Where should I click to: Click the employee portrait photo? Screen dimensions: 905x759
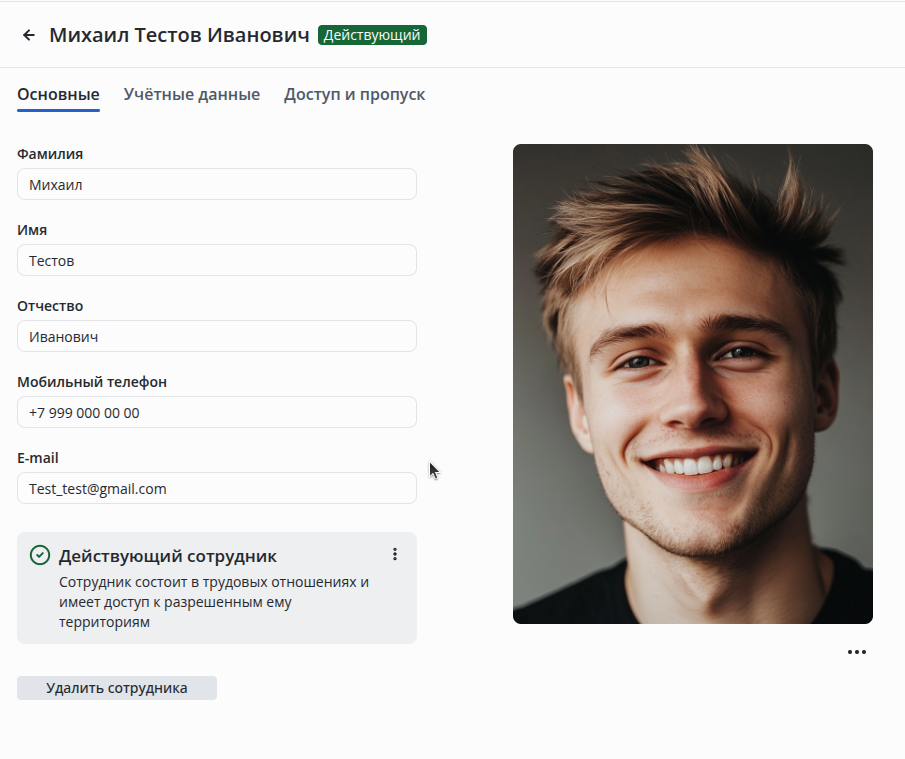692,384
